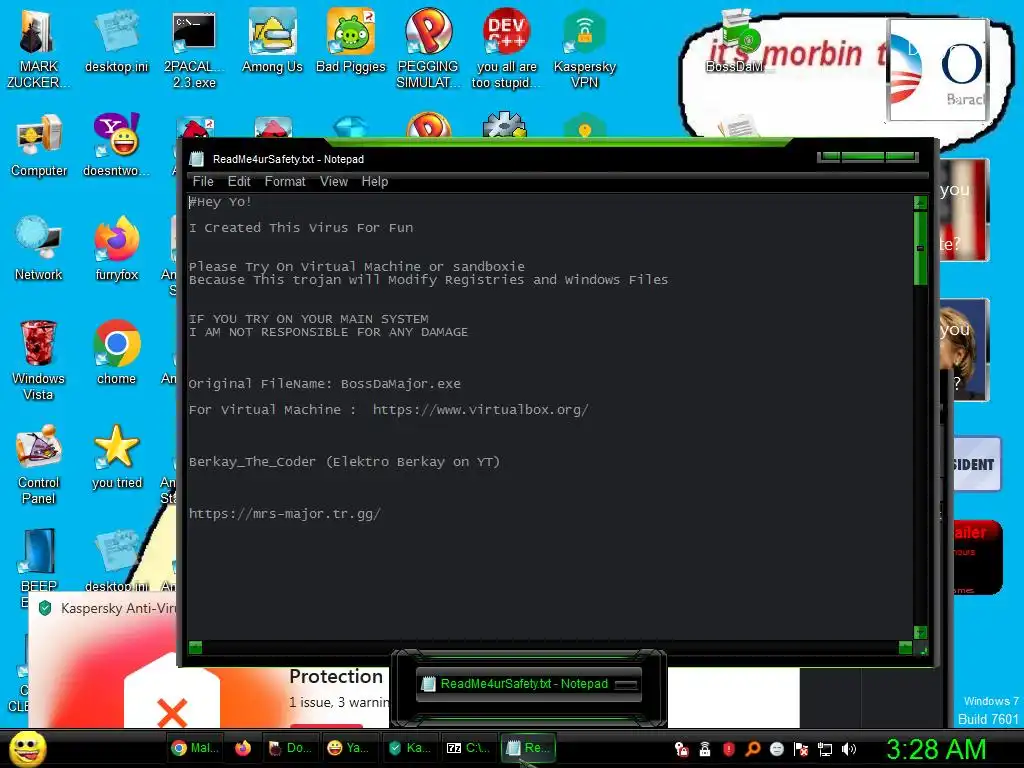Screen dimensions: 1024x768
Task: Open the volume speaker tray icon
Action: coord(848,749)
